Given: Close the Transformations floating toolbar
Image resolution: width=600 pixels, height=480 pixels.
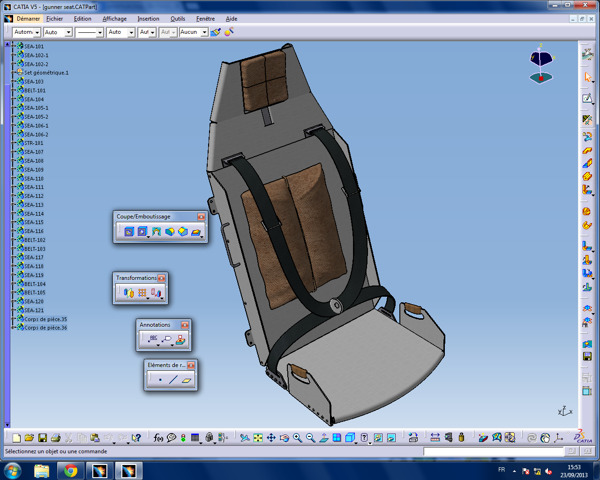Looking at the screenshot, I should (161, 278).
